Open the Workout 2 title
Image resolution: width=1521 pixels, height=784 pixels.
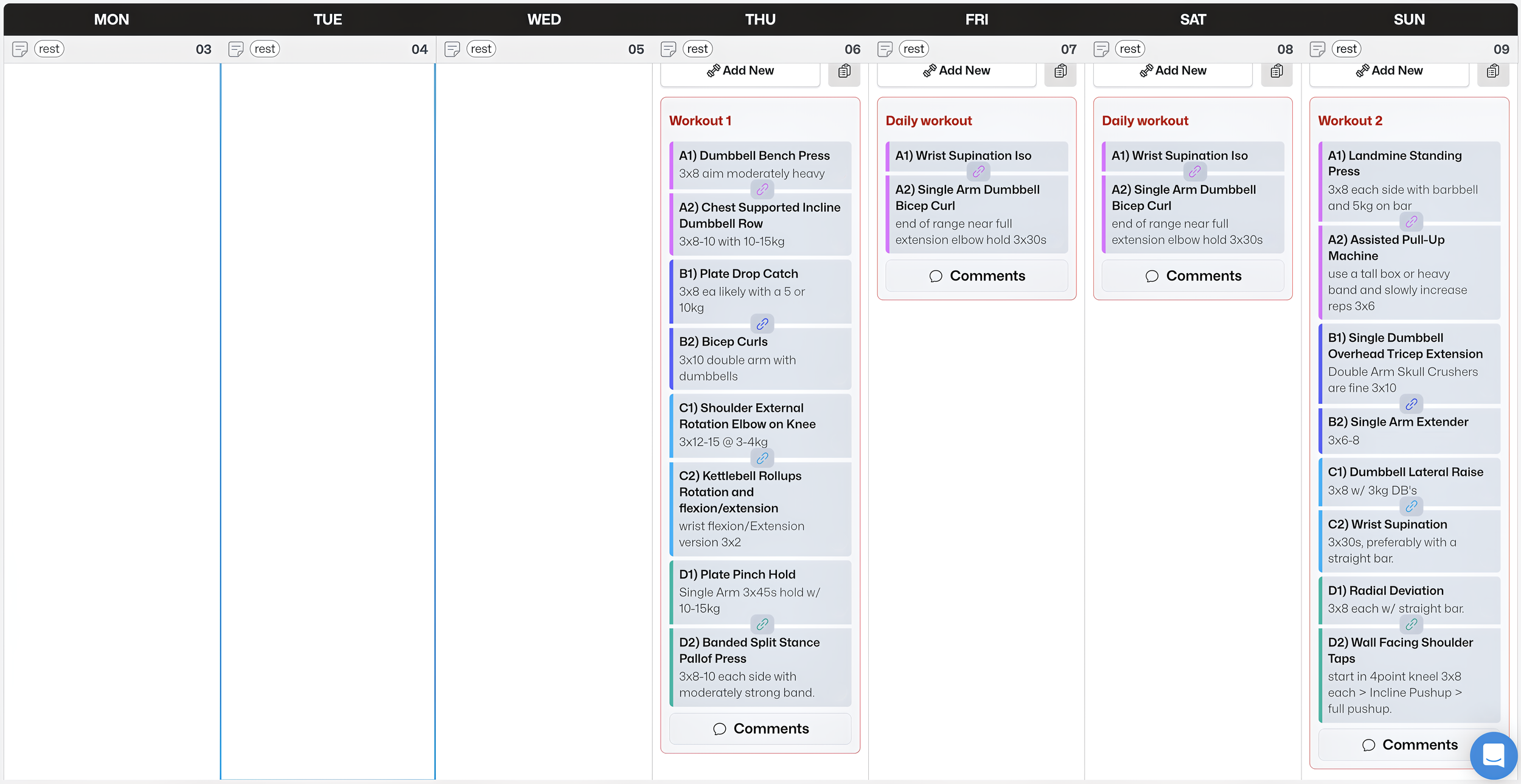tap(1350, 121)
